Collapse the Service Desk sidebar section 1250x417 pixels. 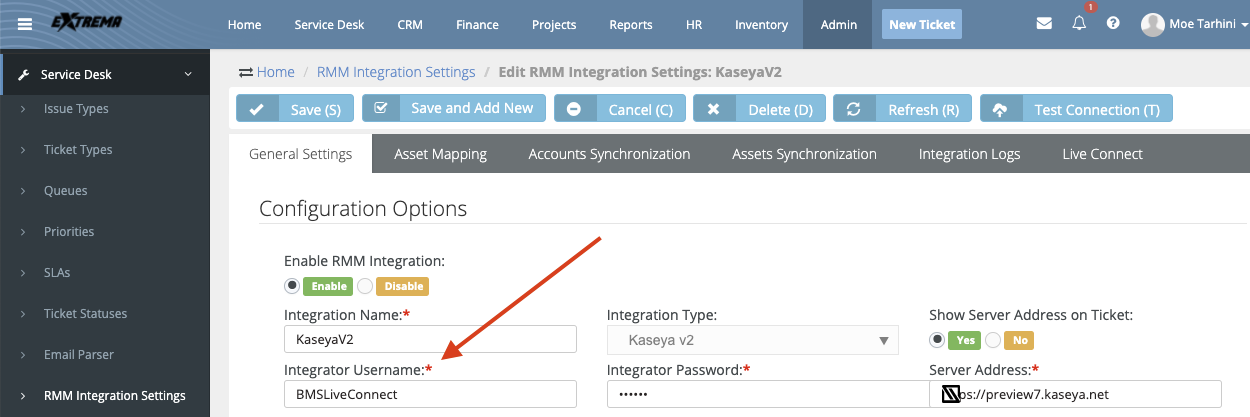point(187,74)
